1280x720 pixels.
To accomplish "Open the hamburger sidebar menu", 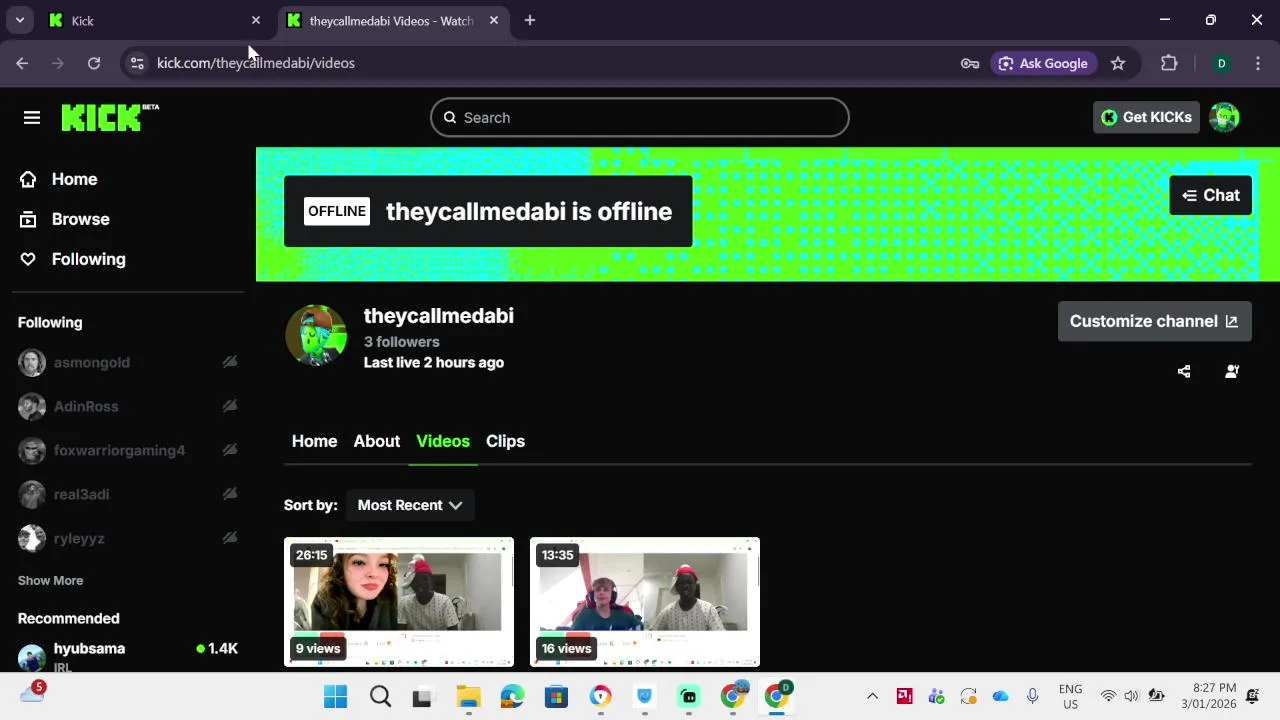I will [x=32, y=118].
